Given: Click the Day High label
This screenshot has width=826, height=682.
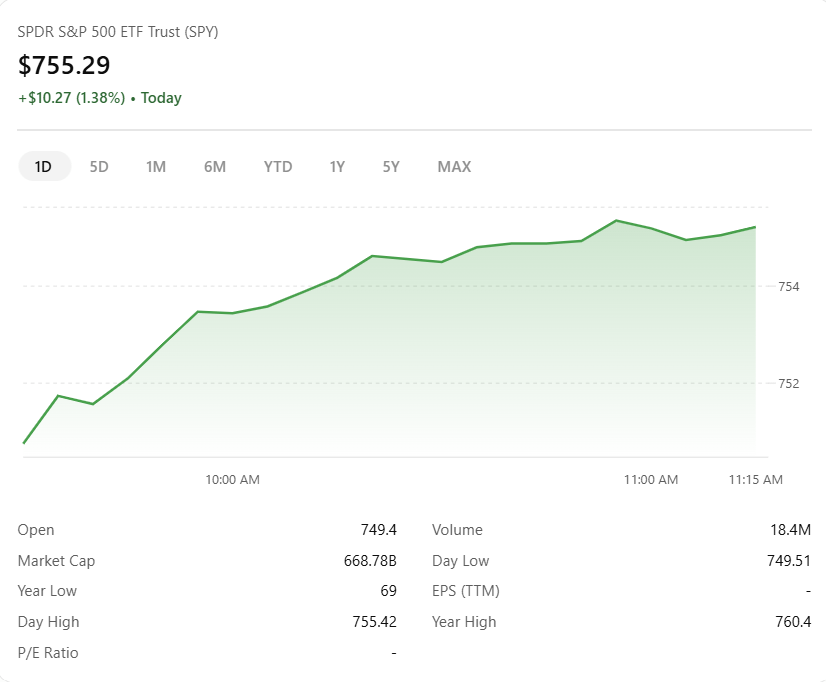Looking at the screenshot, I should click(x=48, y=622).
